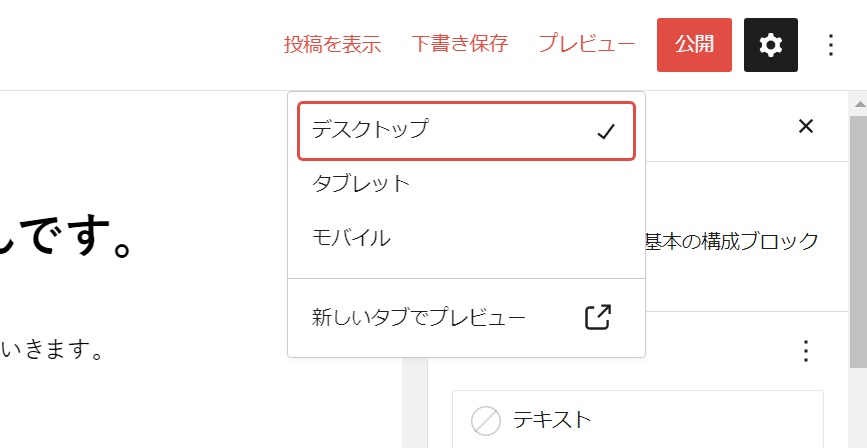Click the paragraph text ending いきます。
Image resolution: width=867 pixels, height=448 pixels.
tap(55, 351)
